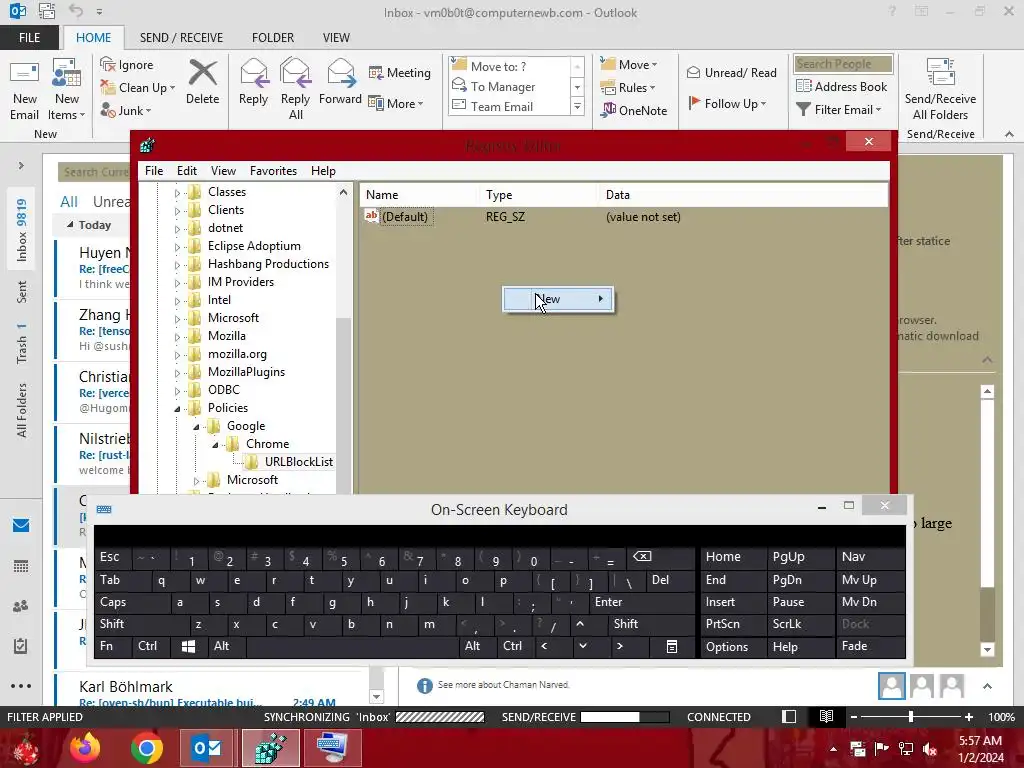Click the zoom in plus button

969,716
